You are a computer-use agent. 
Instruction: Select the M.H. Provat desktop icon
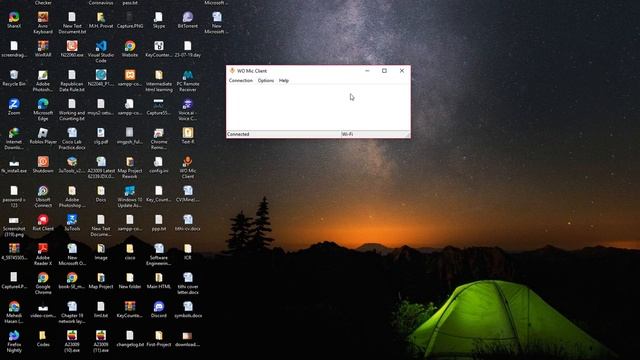pos(101,20)
